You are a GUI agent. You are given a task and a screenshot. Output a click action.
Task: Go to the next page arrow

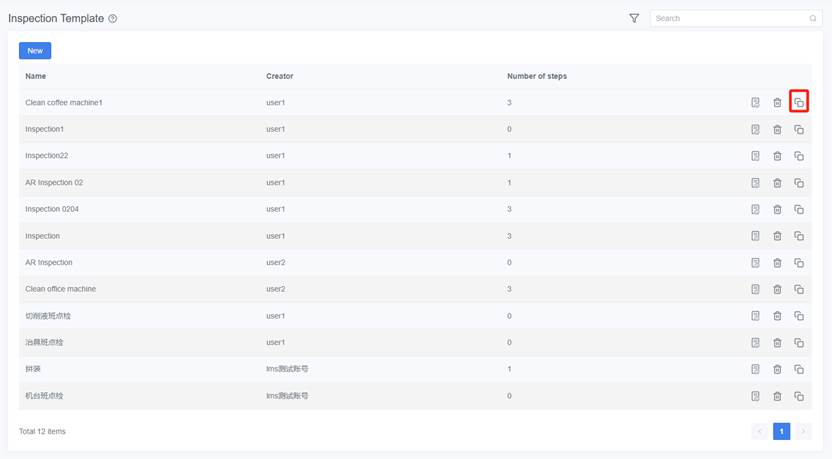coord(802,431)
